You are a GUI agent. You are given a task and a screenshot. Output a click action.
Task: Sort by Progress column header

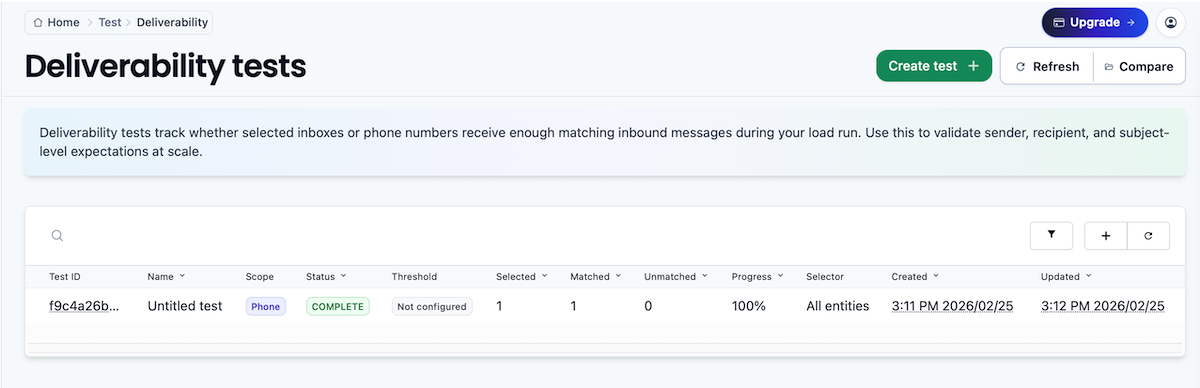(x=758, y=276)
